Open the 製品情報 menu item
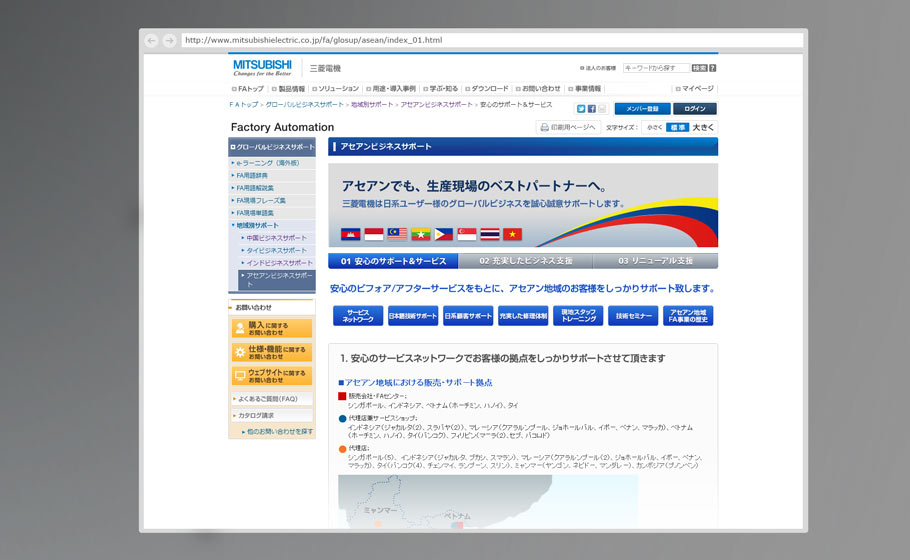Image resolution: width=910 pixels, height=560 pixels. (288, 89)
